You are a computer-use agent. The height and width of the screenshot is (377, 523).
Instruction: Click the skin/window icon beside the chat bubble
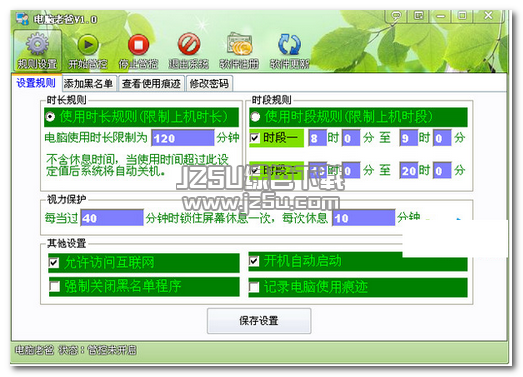[x=418, y=15]
